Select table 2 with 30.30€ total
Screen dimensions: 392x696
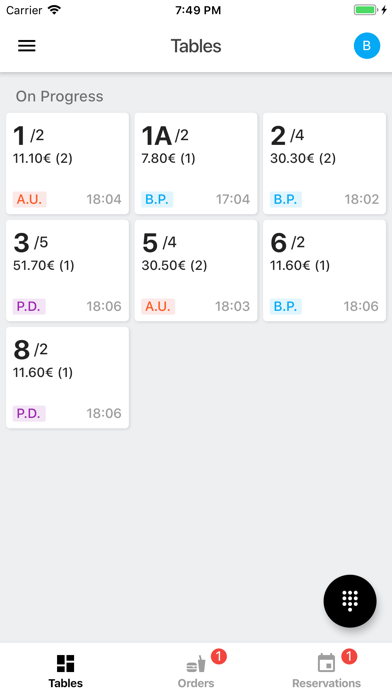(x=325, y=163)
